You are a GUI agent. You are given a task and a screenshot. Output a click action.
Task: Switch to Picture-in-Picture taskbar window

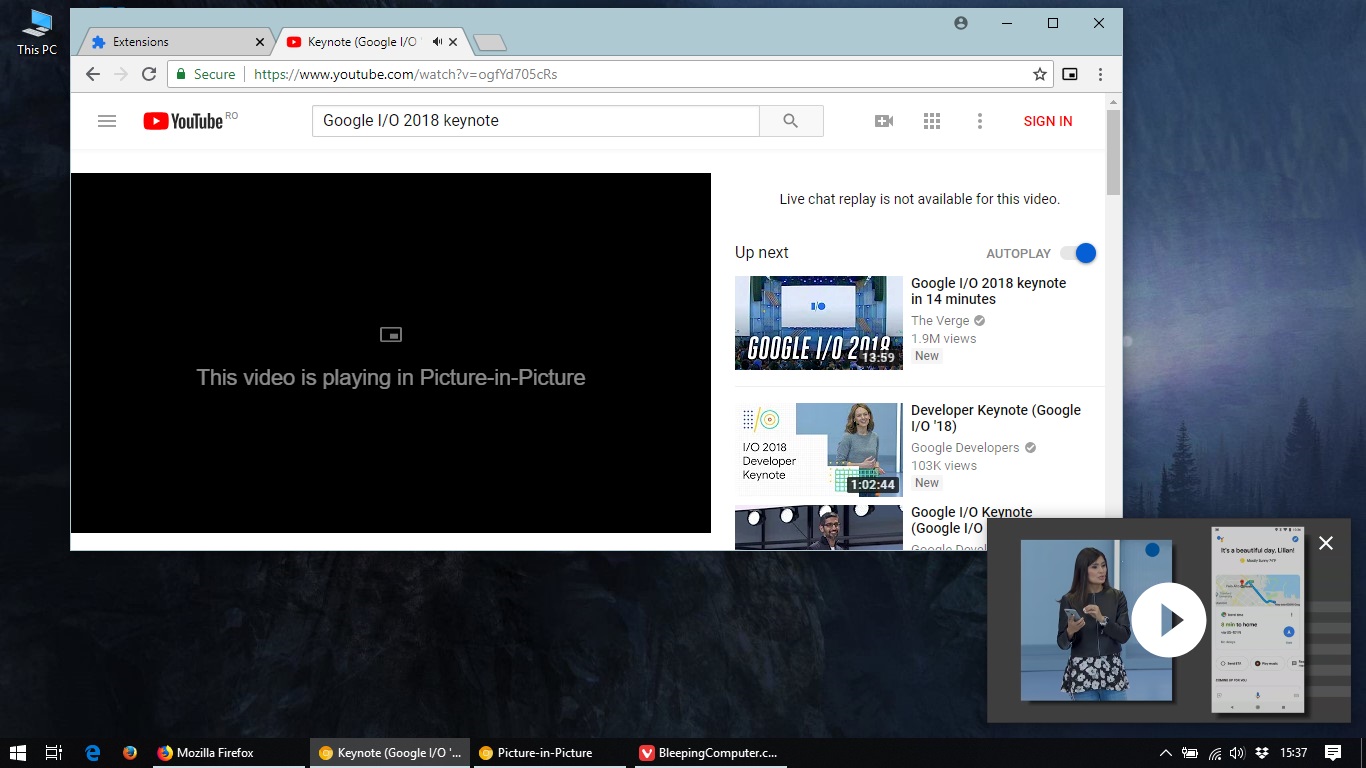click(548, 753)
